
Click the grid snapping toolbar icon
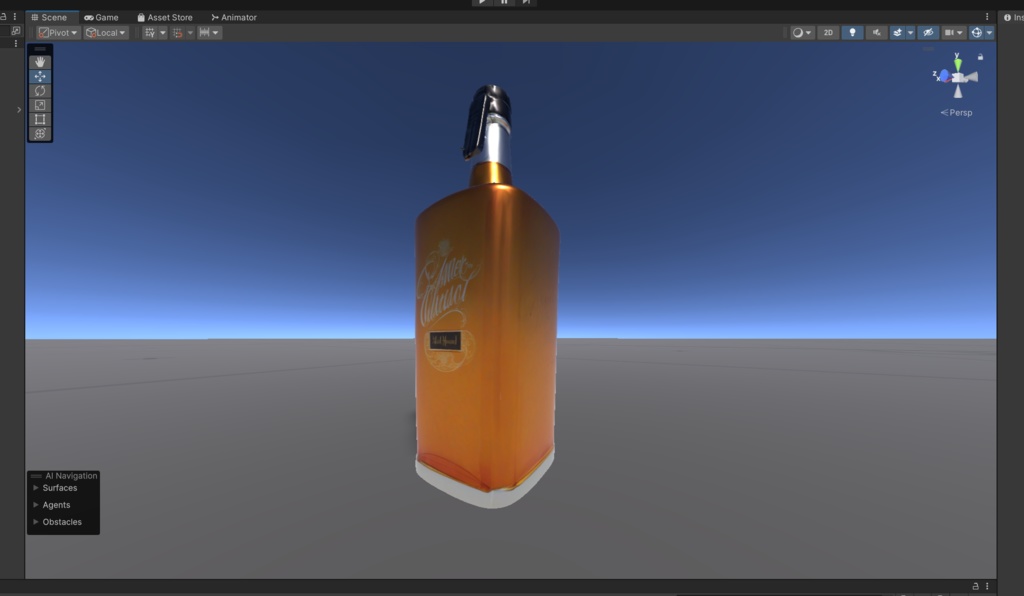pos(178,32)
